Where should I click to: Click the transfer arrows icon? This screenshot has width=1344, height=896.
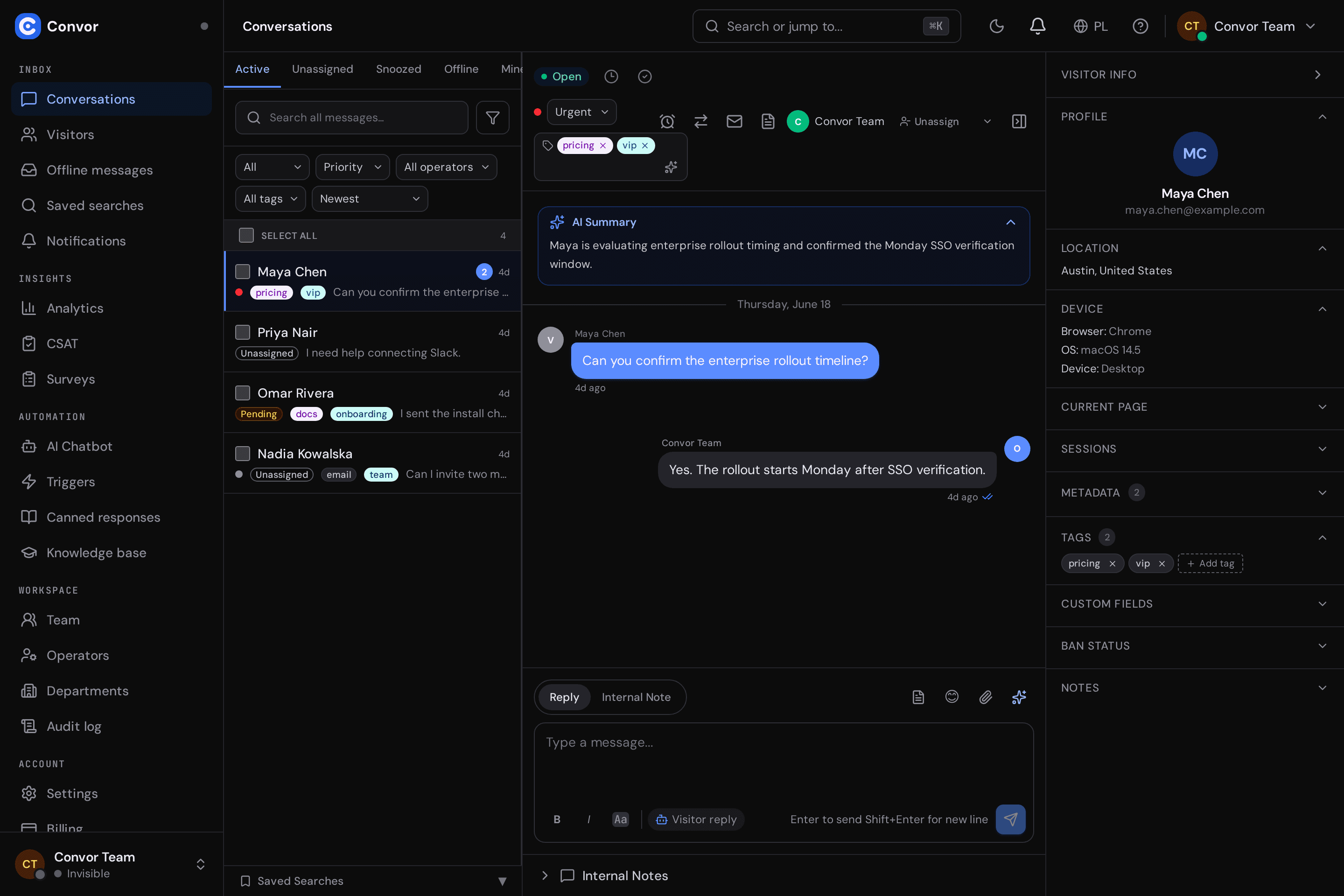[701, 121]
